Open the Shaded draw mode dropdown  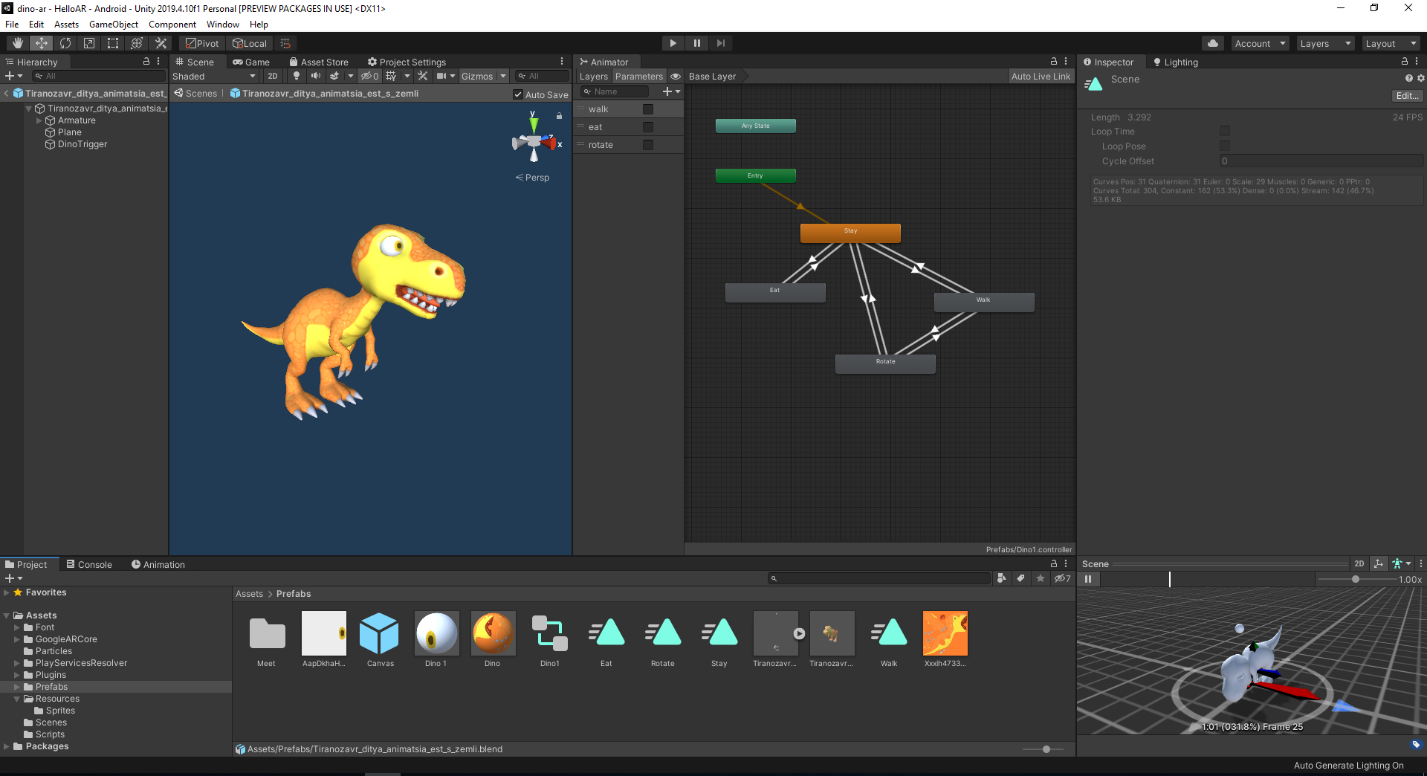pyautogui.click(x=214, y=76)
